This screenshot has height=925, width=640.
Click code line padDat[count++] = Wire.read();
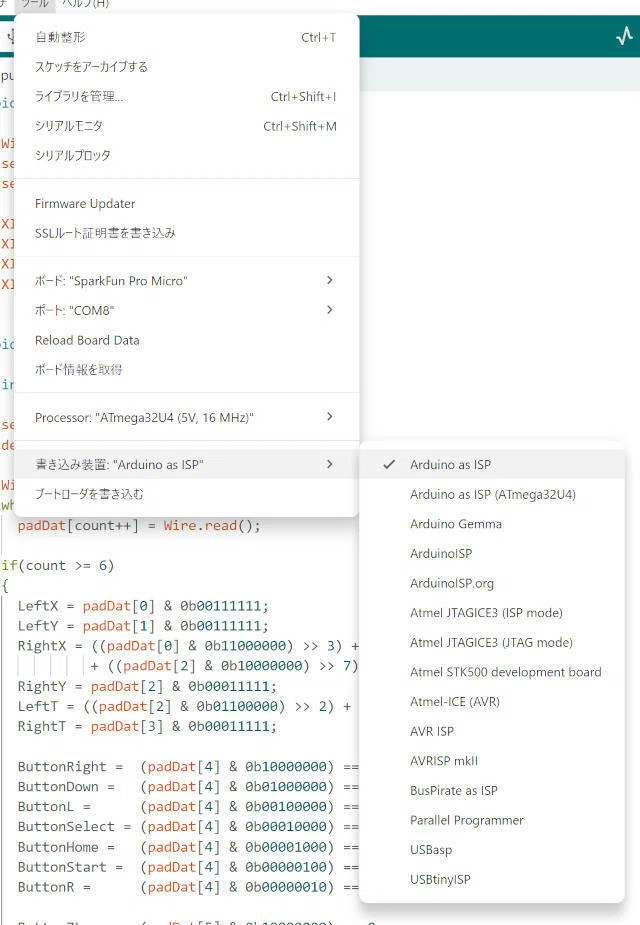coord(139,526)
